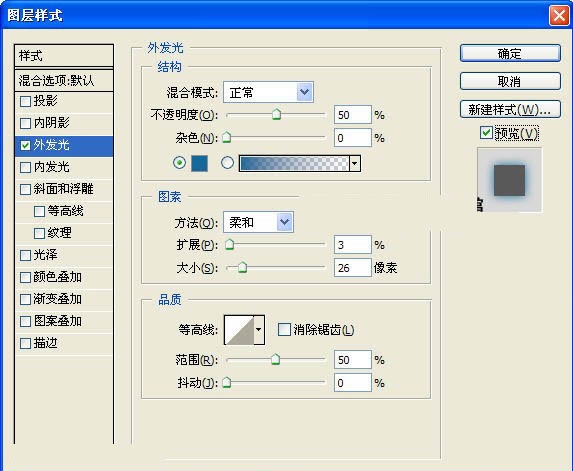Click the 不透明度 opacity slider handle

[x=277, y=114]
